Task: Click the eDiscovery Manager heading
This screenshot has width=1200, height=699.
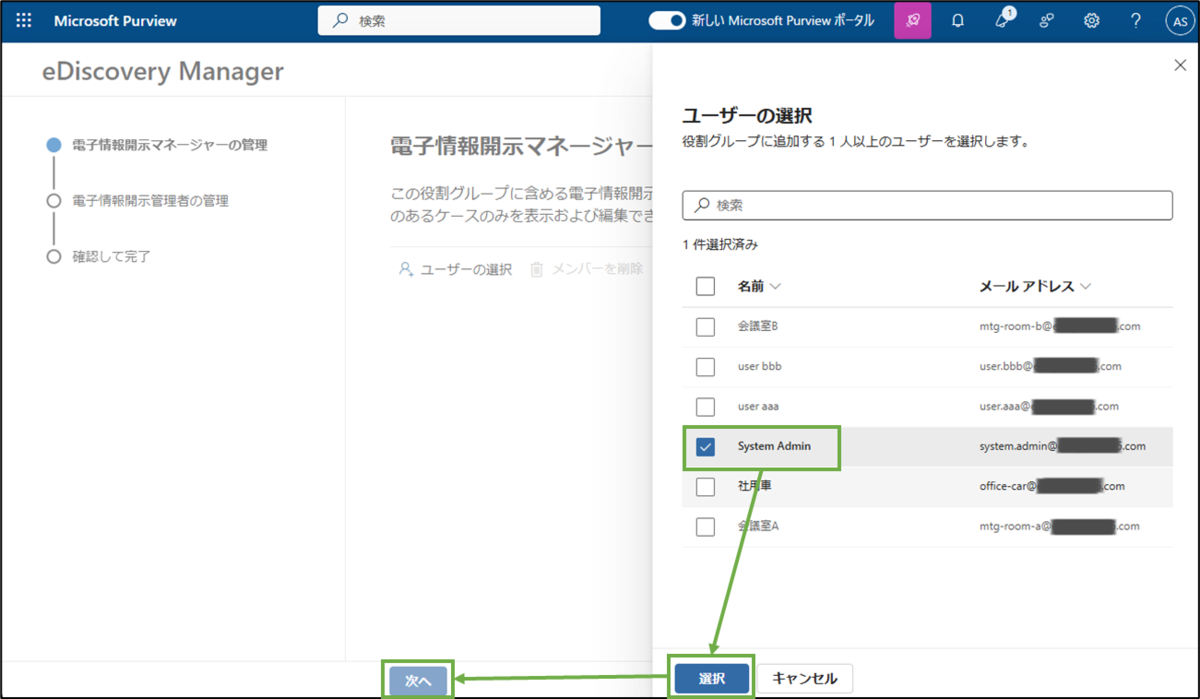Action: pos(163,71)
